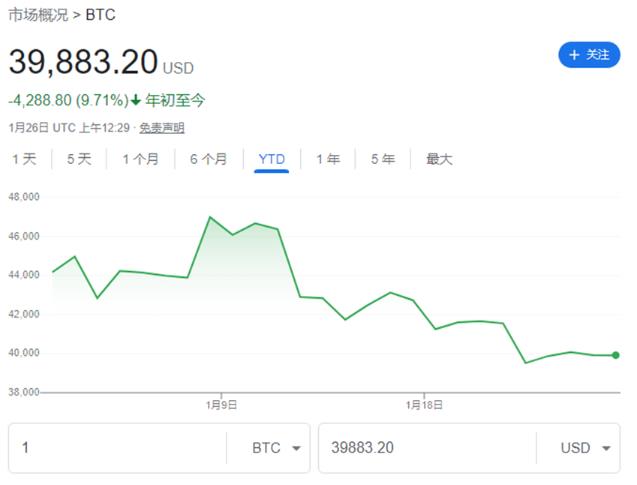Click the 市场概况 breadcrumb link
Image resolution: width=637 pixels, height=485 pixels.
tap(38, 15)
